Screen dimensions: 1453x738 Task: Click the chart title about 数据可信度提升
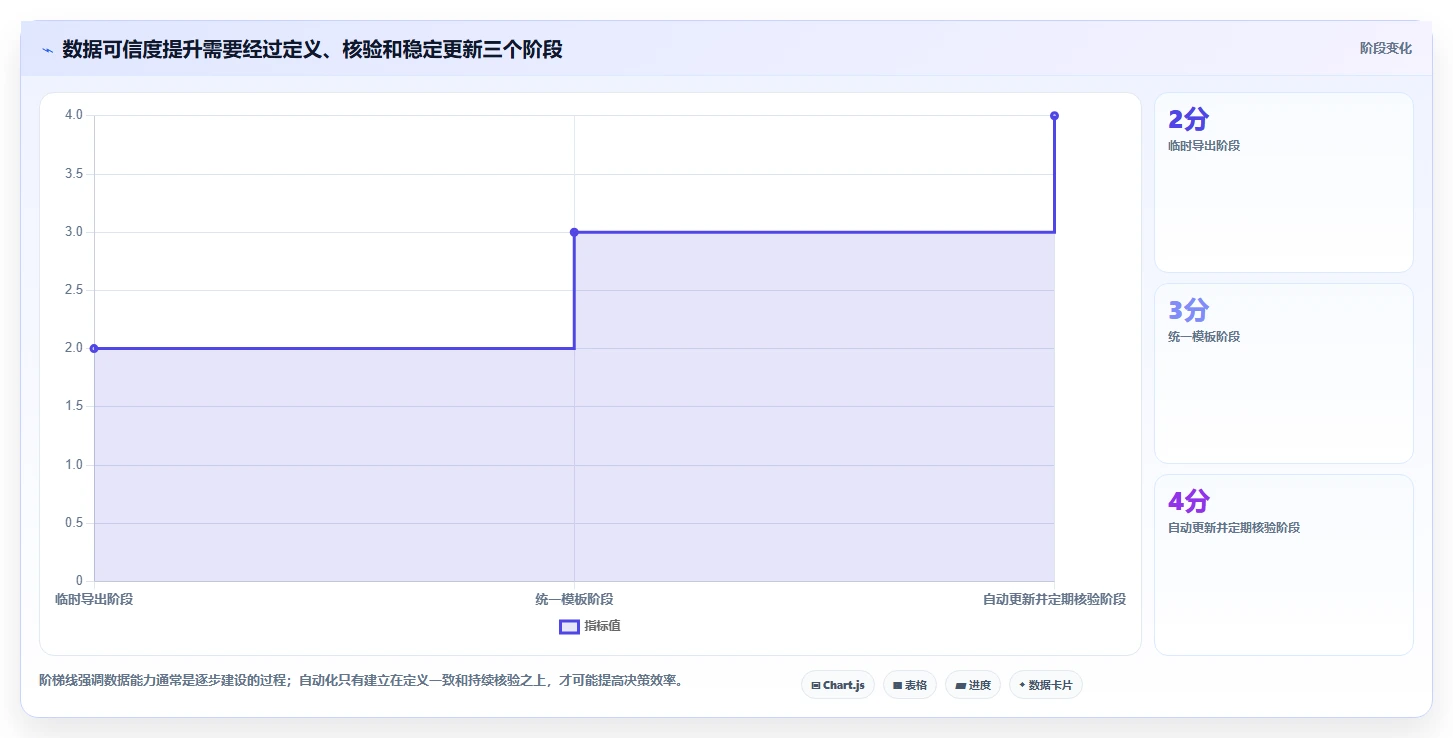click(x=312, y=49)
